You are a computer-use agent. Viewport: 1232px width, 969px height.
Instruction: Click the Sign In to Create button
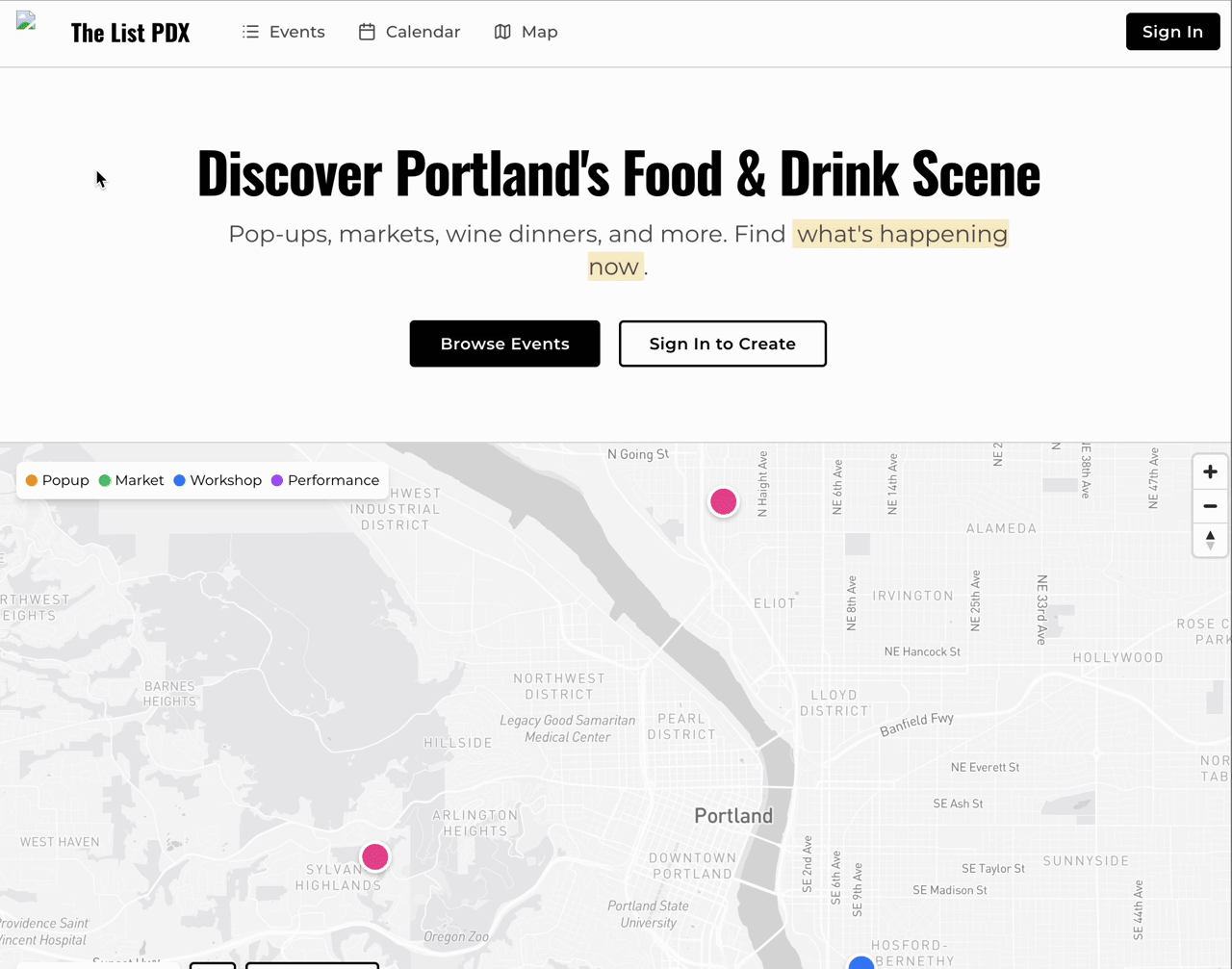click(722, 344)
